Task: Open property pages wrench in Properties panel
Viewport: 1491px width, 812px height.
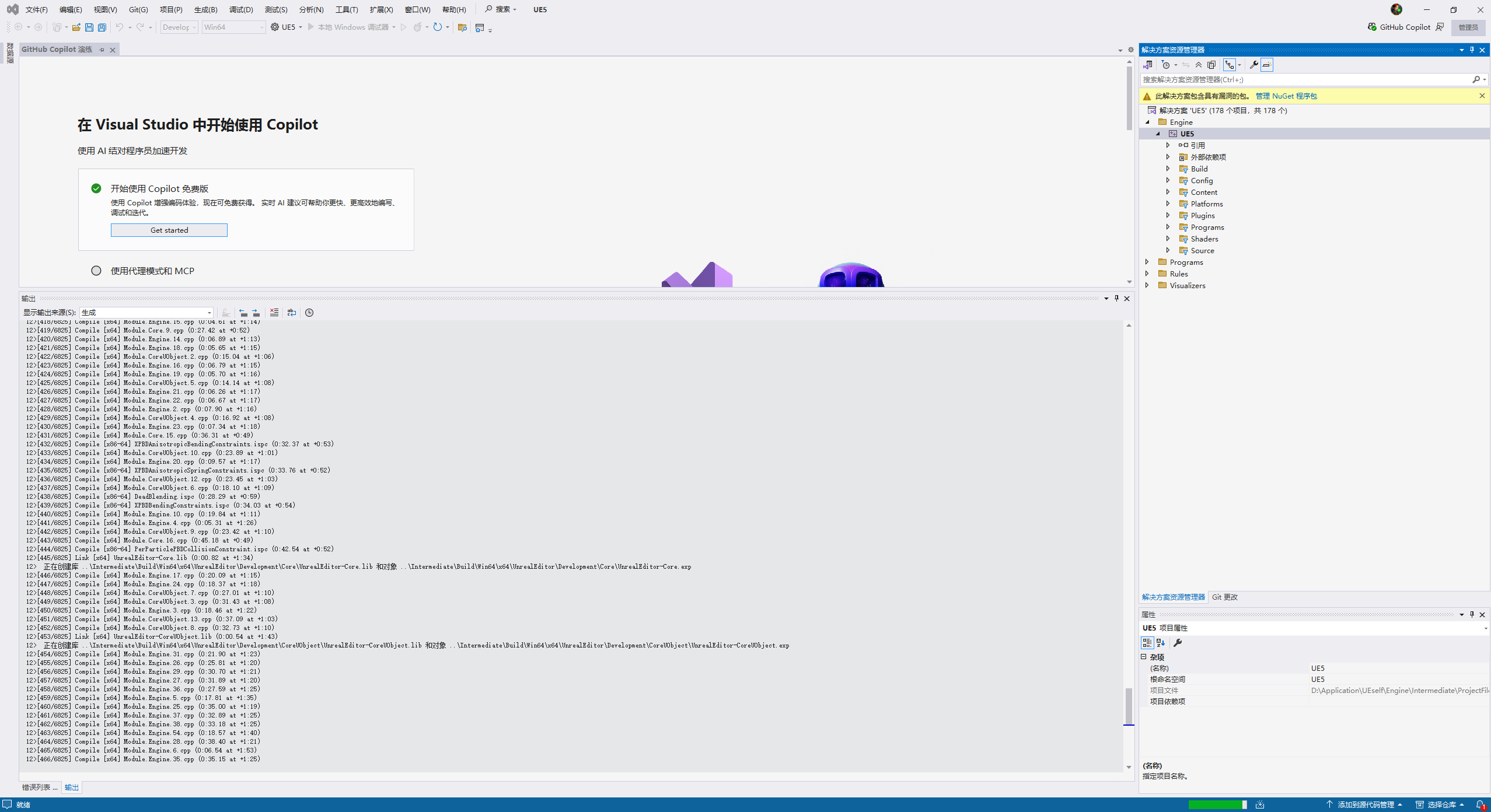Action: [1178, 643]
